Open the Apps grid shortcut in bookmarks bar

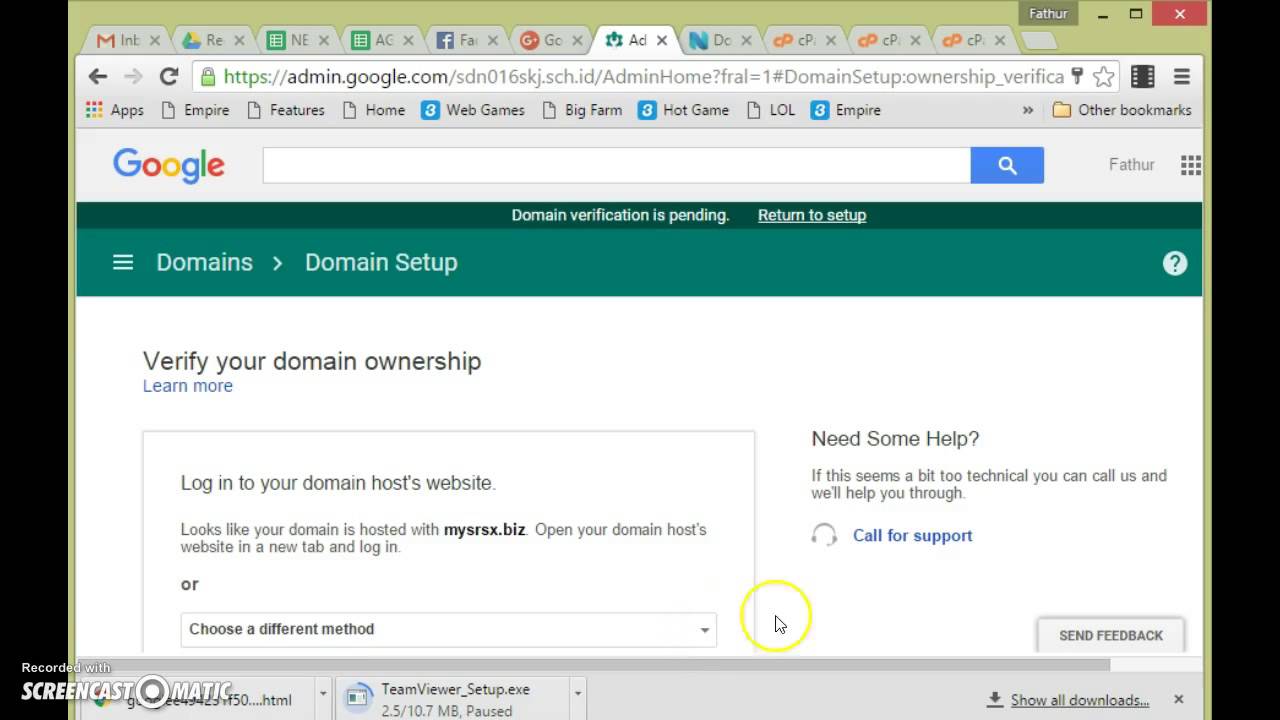[x=115, y=110]
